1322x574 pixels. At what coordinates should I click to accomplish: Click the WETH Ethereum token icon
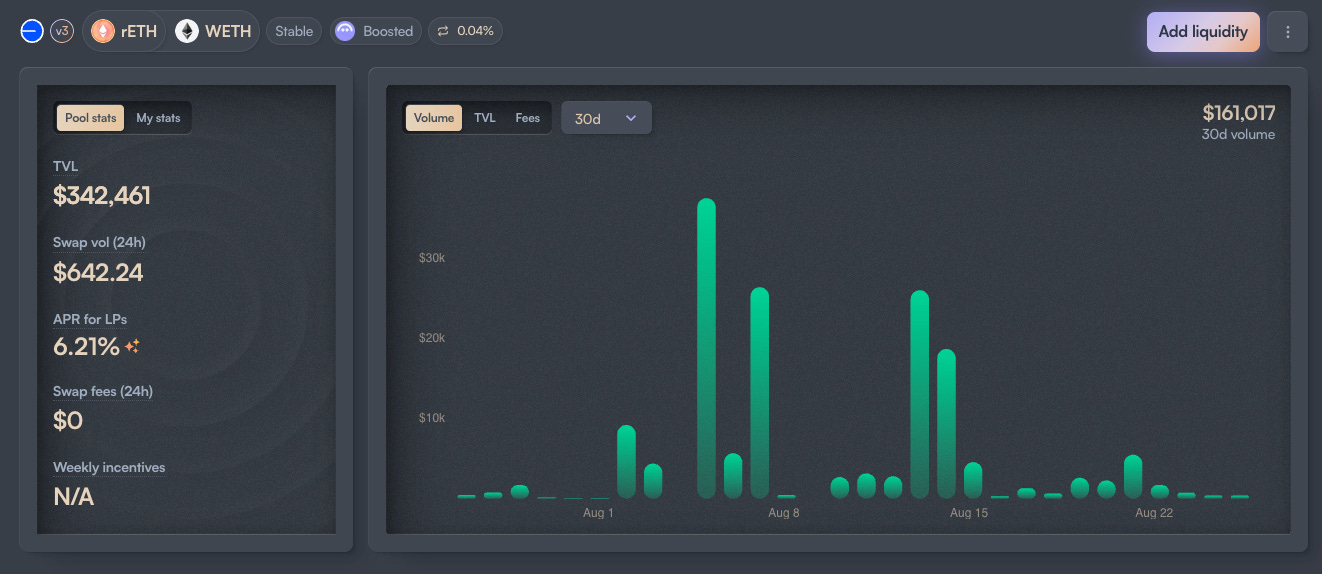[x=187, y=31]
